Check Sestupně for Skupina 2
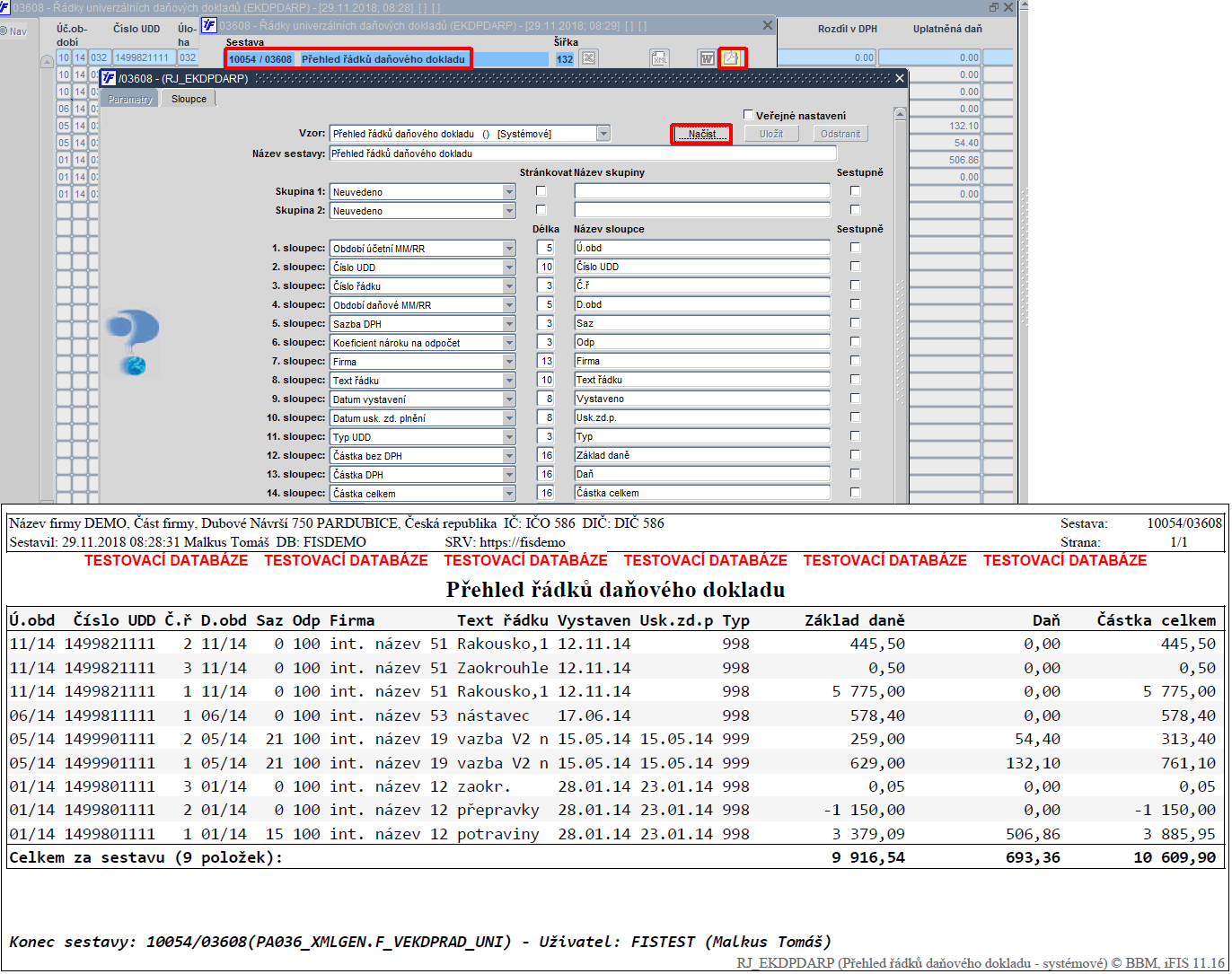 tap(855, 210)
